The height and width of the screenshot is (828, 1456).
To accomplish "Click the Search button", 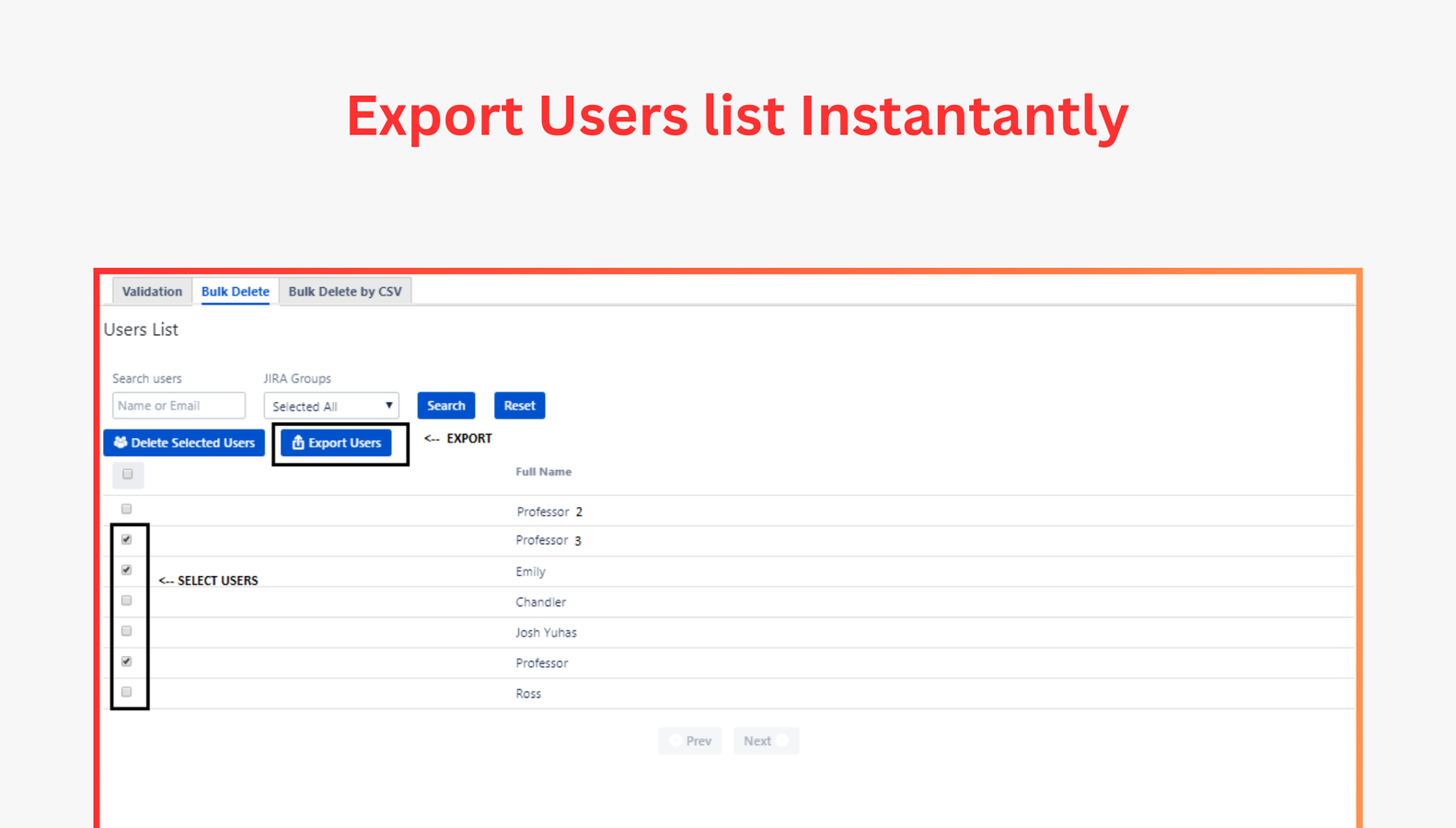I will tap(446, 406).
